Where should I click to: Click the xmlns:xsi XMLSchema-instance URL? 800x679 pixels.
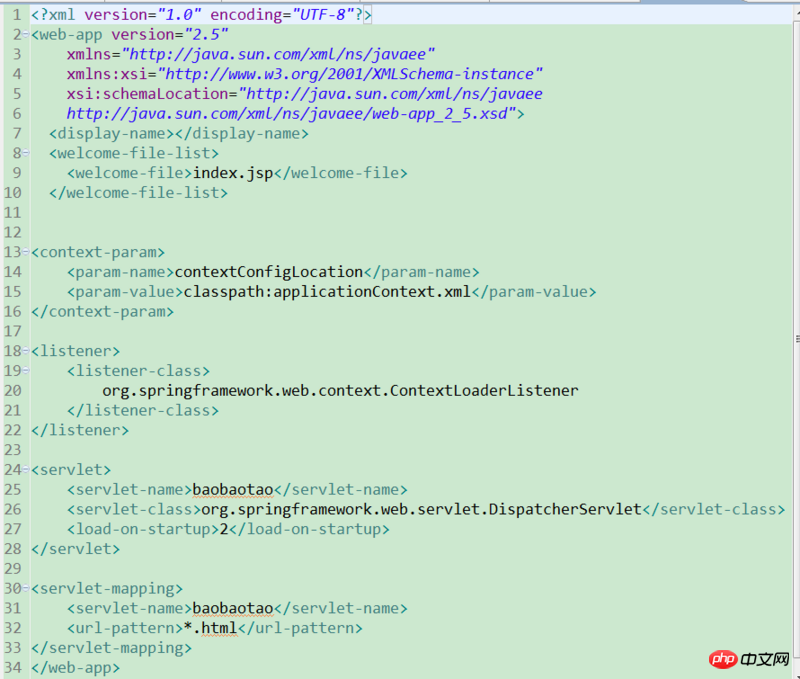point(350,74)
